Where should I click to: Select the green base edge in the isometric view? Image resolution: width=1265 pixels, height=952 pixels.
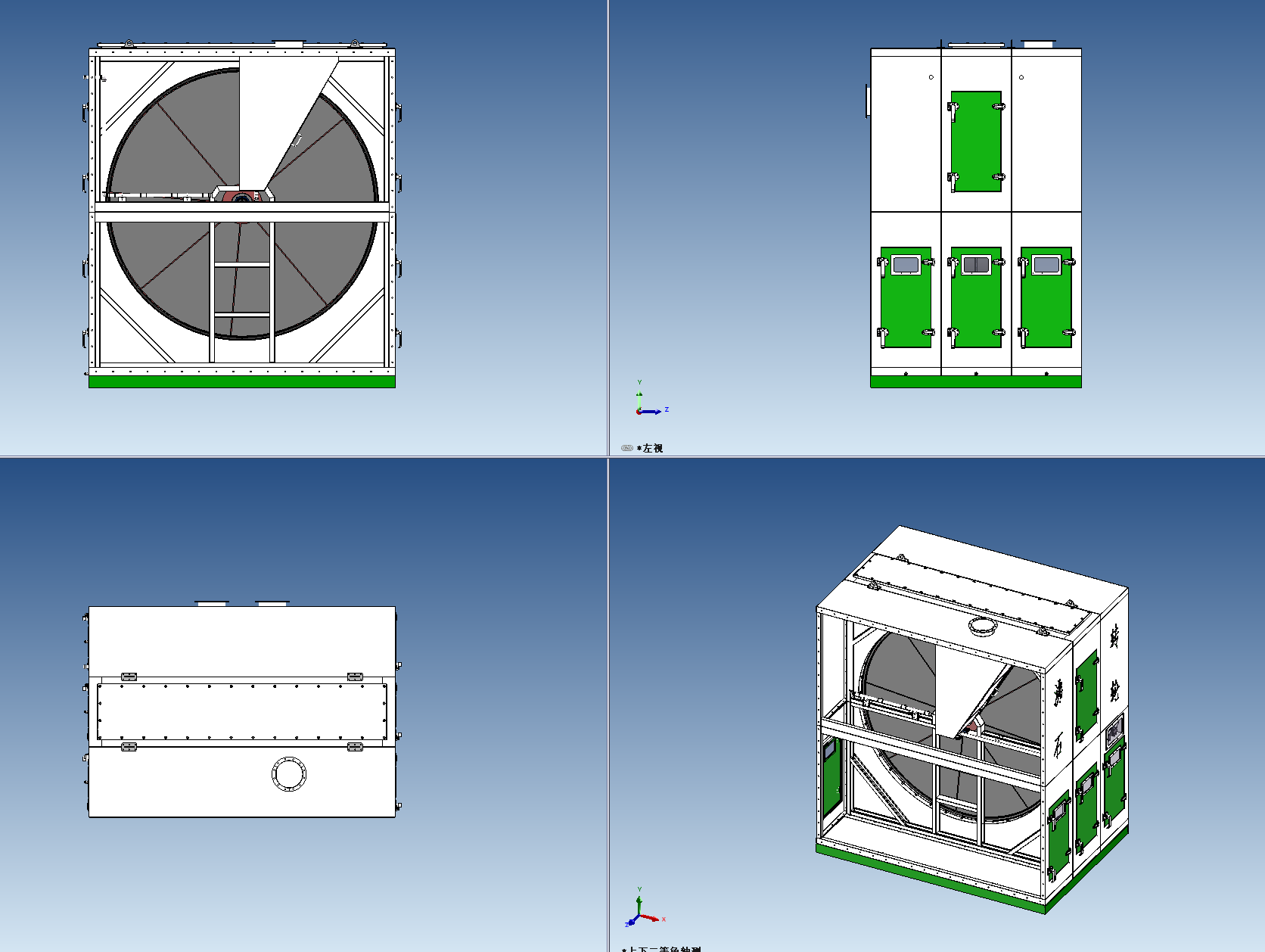[x=931, y=878]
